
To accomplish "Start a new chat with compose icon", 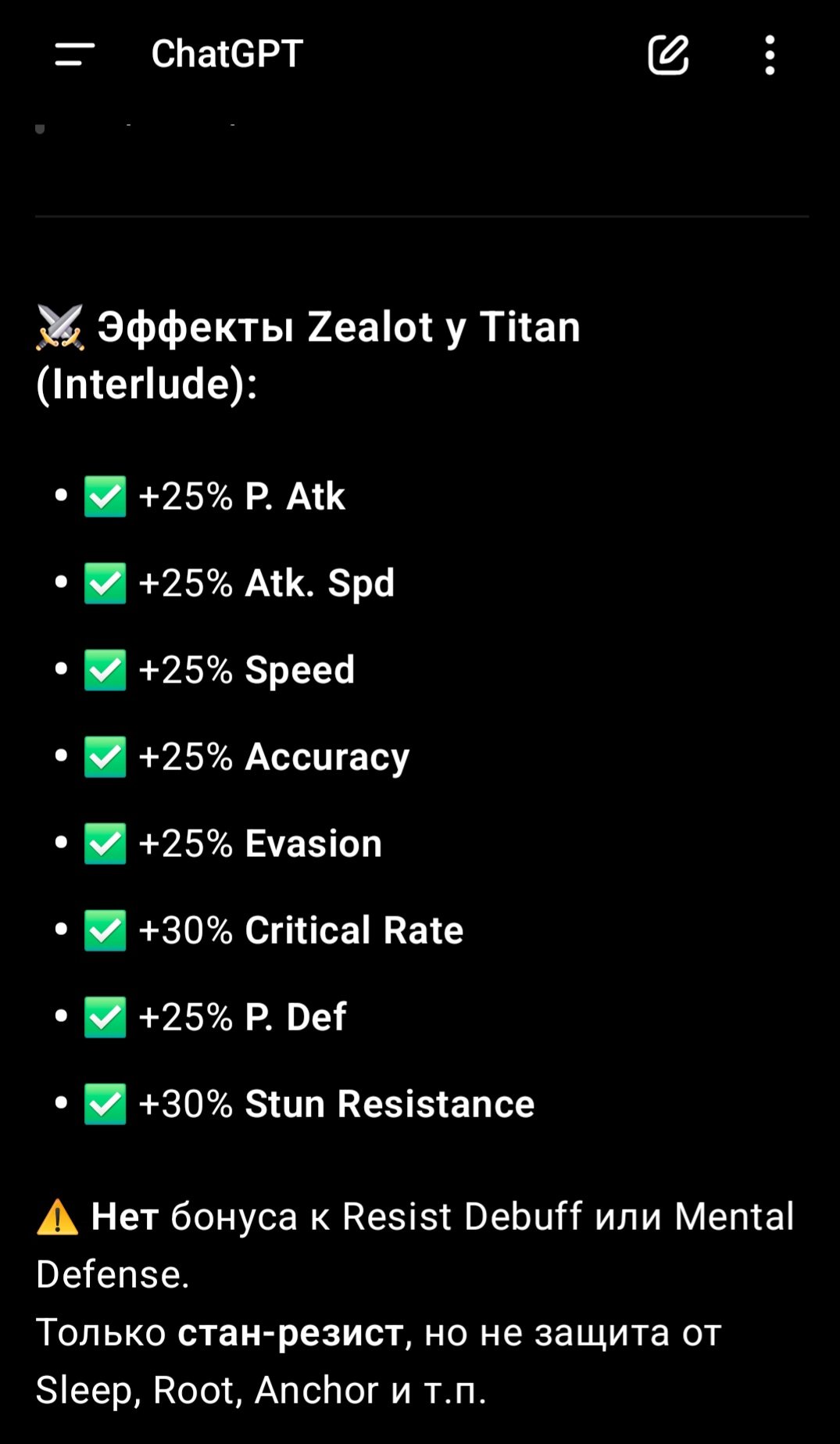I will [668, 55].
